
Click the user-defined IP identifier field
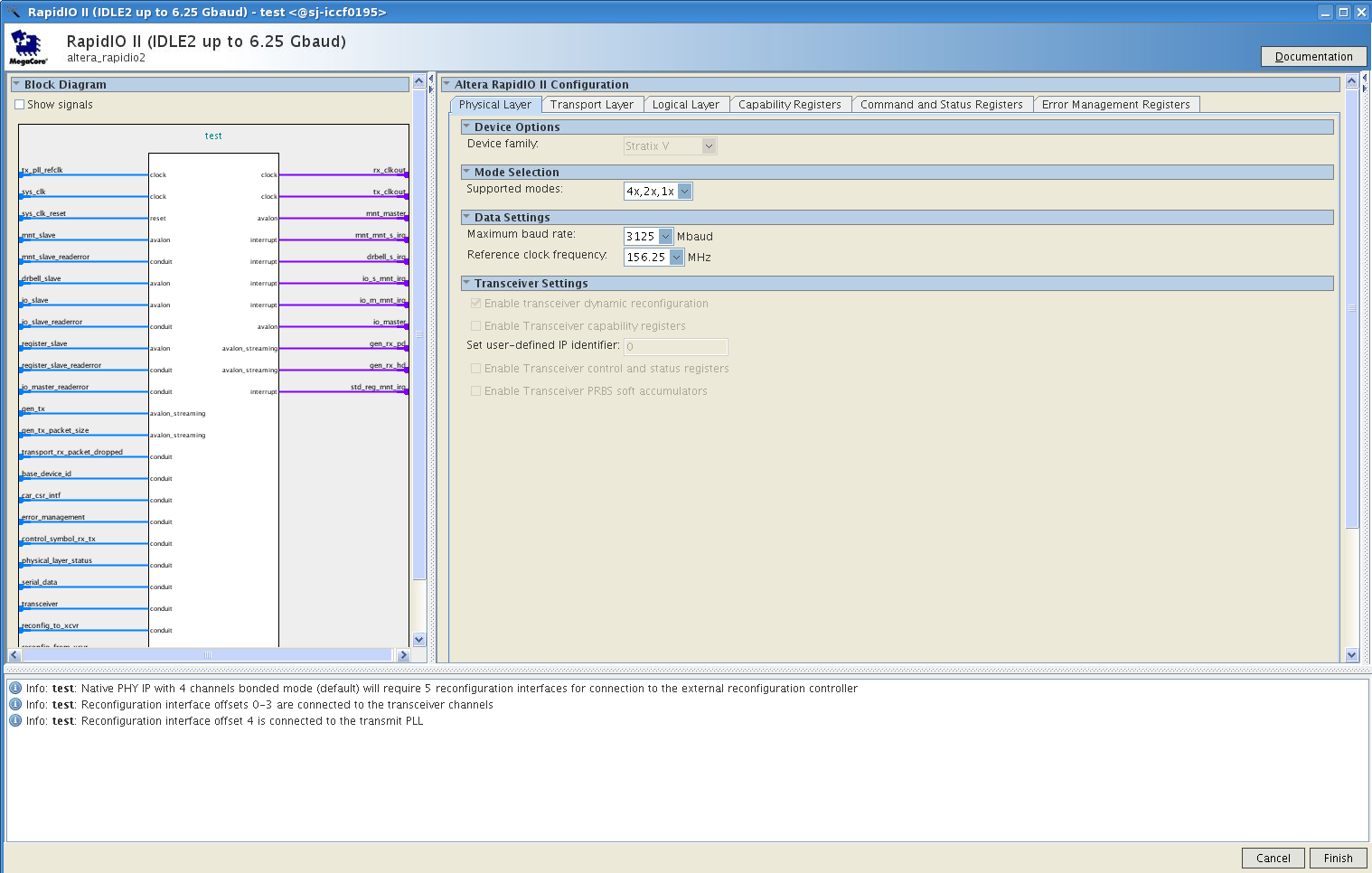676,347
